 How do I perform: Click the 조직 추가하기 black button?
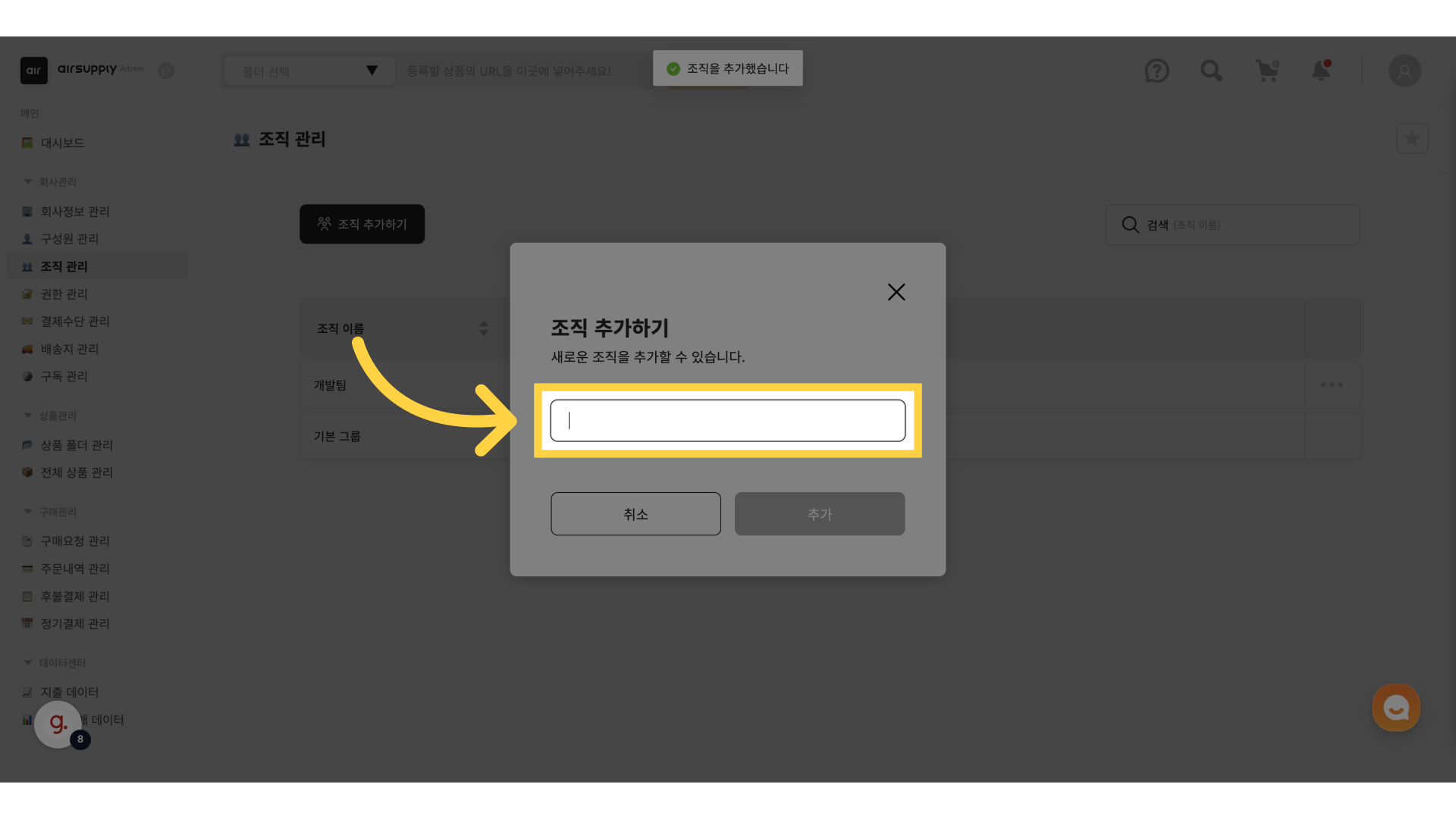pyautogui.click(x=362, y=224)
